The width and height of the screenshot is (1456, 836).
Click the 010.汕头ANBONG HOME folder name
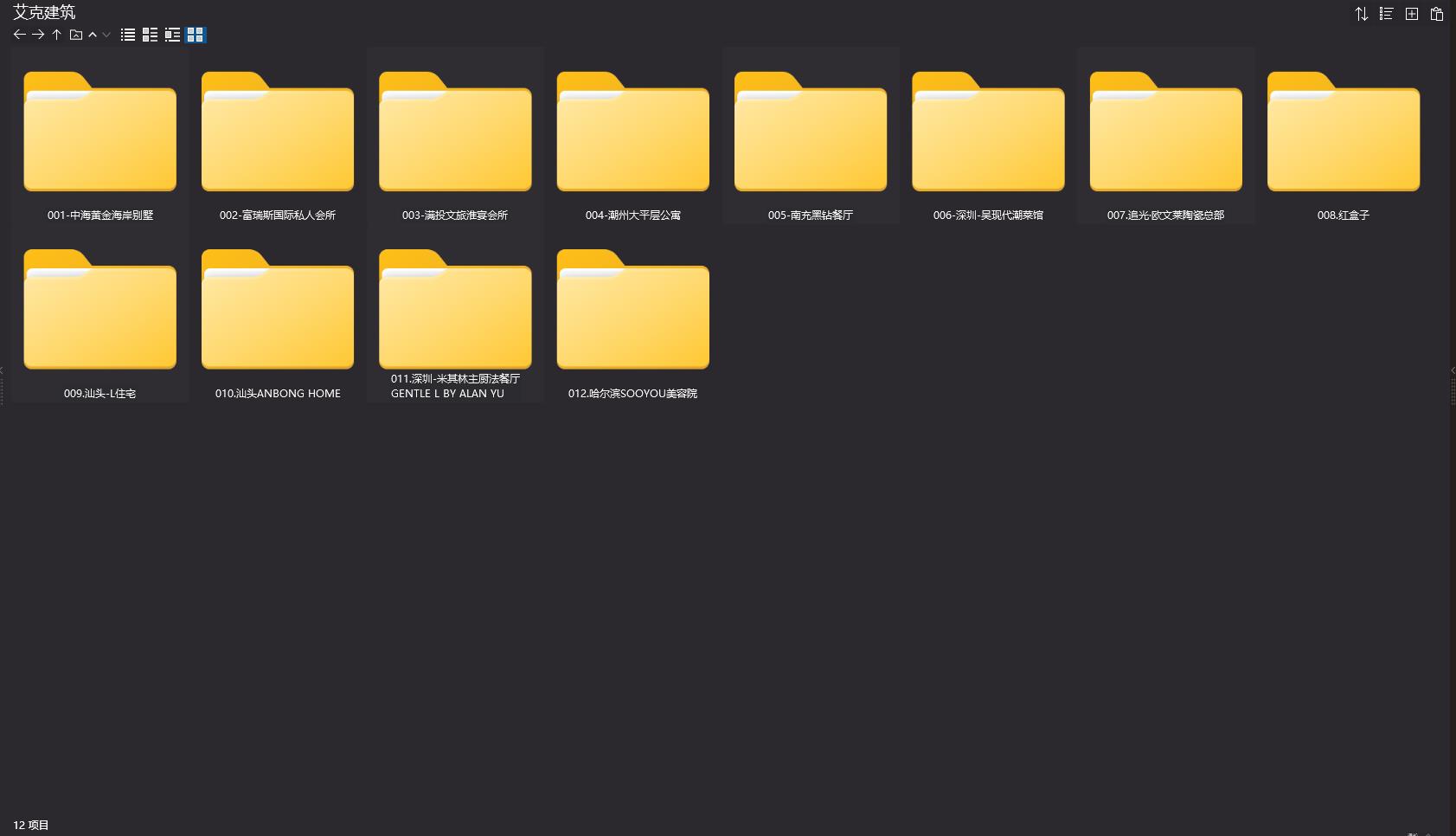pyautogui.click(x=278, y=394)
